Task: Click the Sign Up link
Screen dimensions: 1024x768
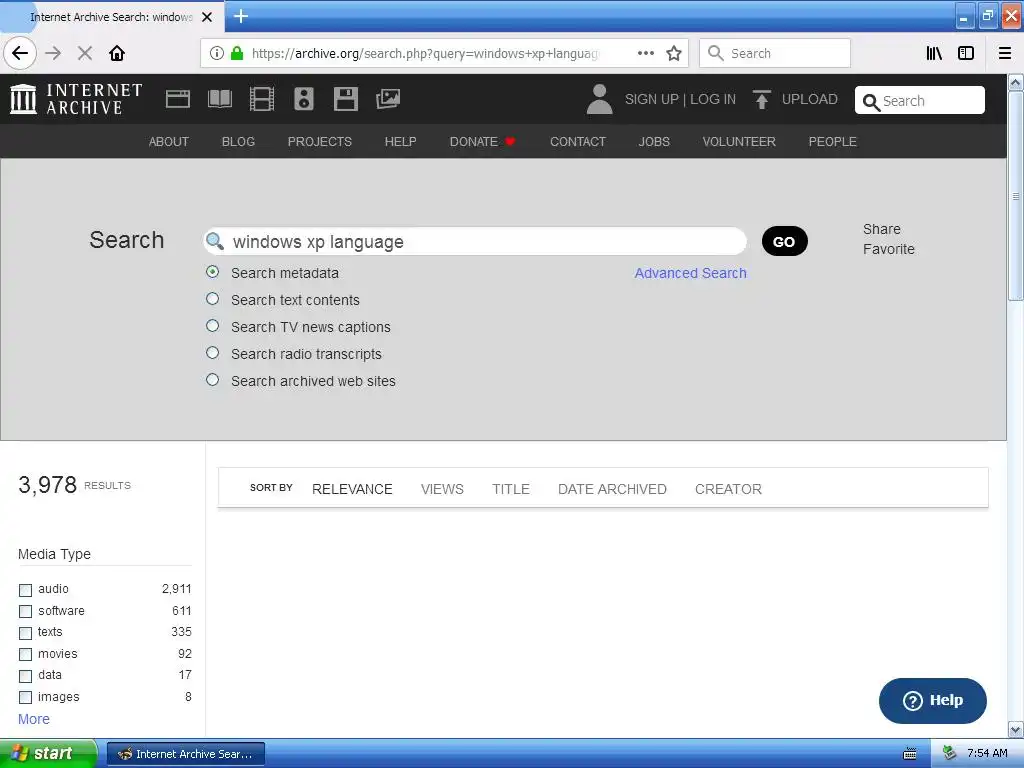Action: 652,99
